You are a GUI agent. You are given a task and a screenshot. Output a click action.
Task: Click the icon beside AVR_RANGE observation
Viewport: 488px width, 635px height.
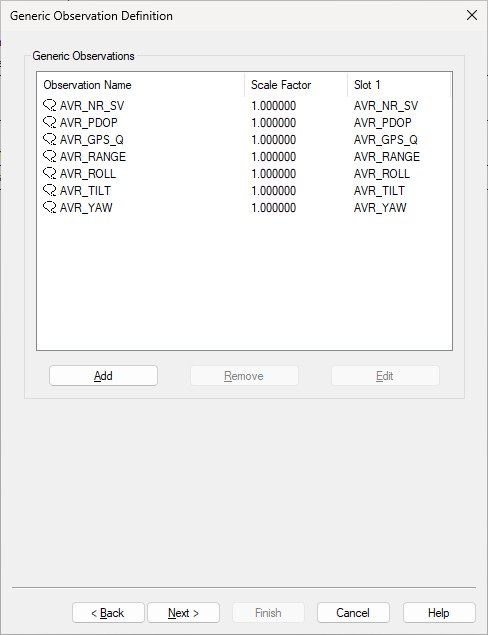(x=49, y=157)
